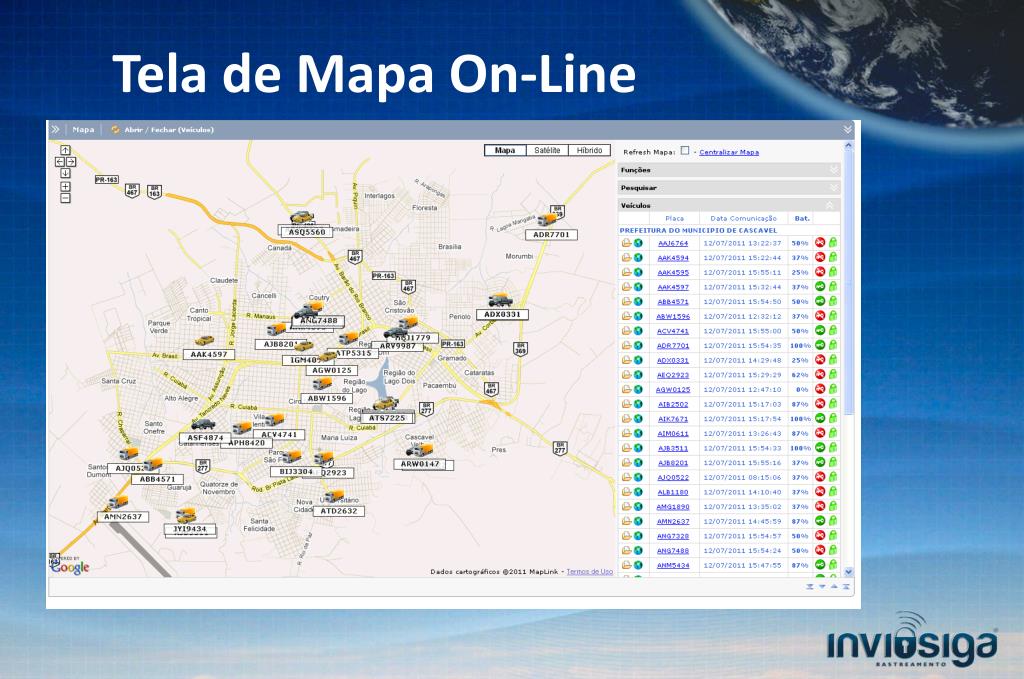Switch map to Satélite view
Image resolution: width=1024 pixels, height=679 pixels.
pos(547,150)
